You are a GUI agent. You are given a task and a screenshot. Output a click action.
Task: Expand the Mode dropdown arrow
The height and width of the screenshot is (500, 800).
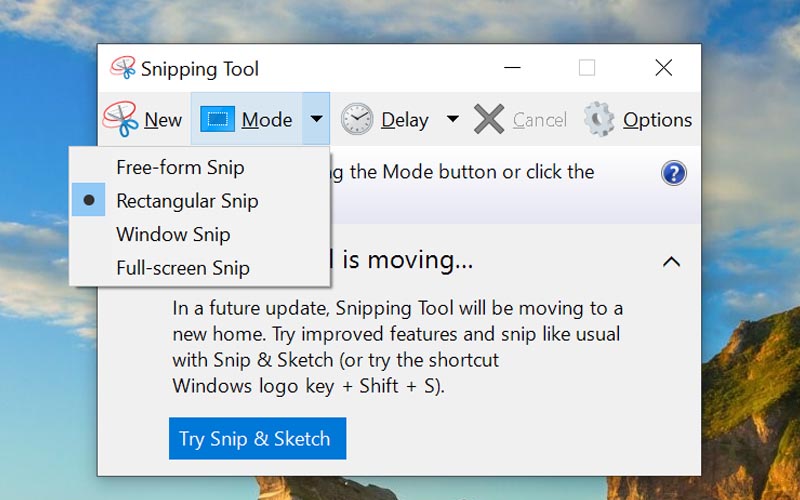[x=316, y=119]
